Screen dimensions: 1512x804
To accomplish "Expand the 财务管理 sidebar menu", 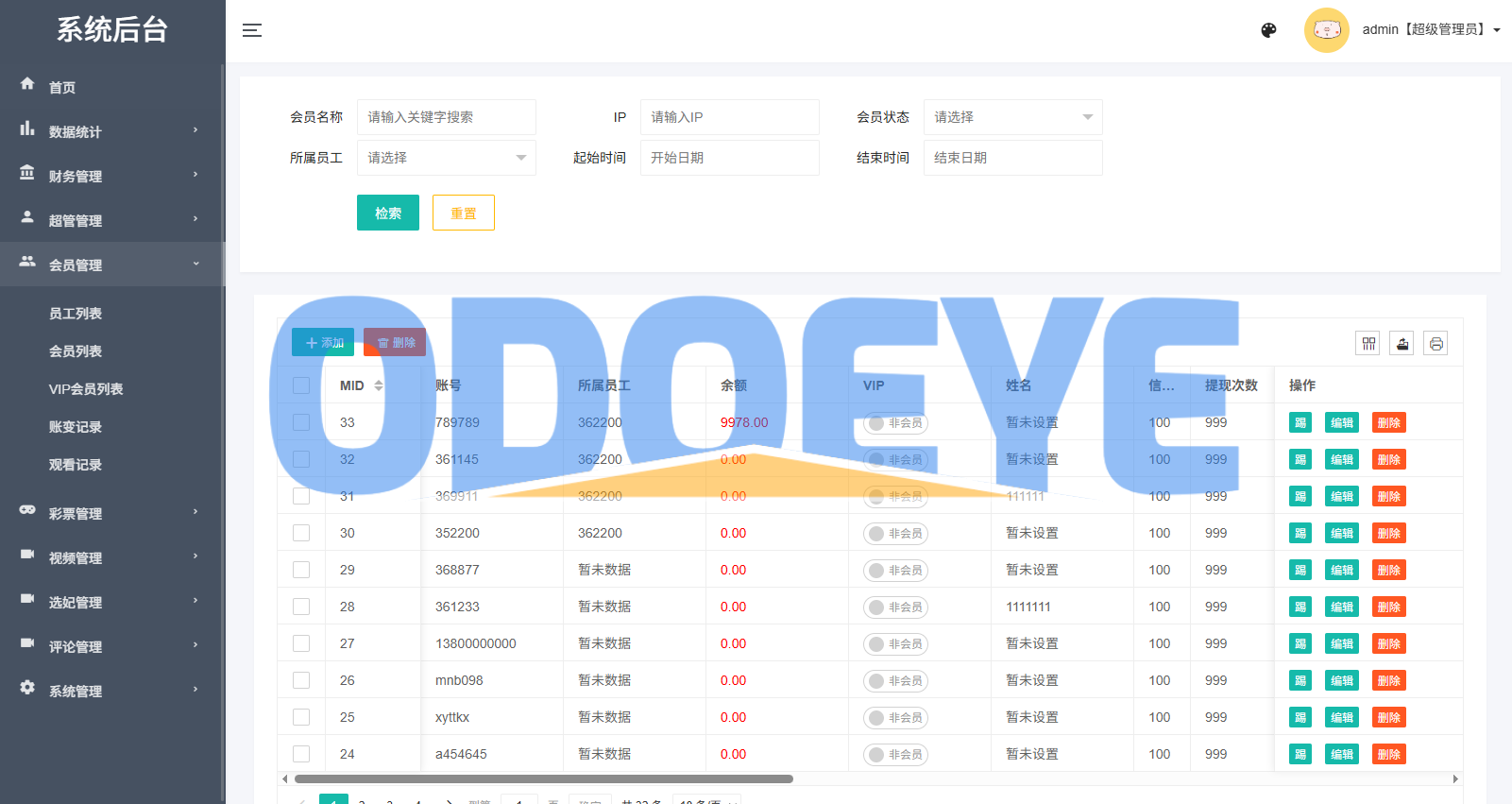I will [111, 176].
